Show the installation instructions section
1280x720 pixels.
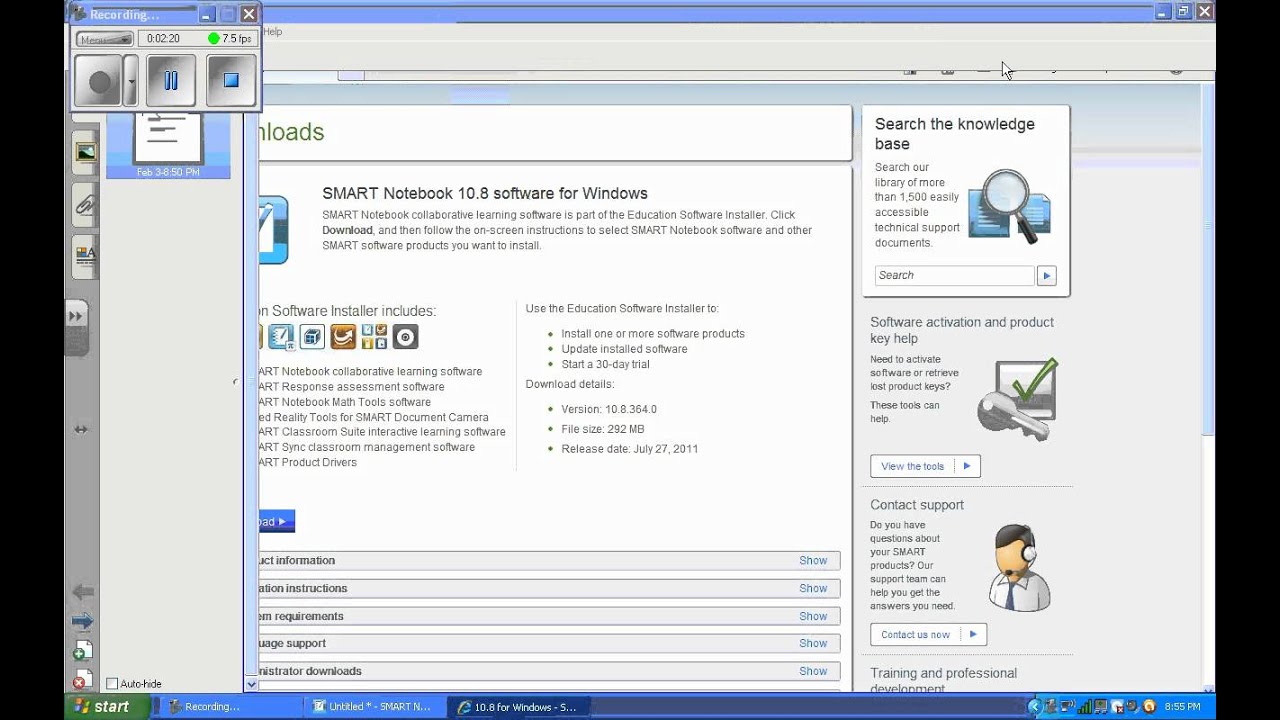click(x=813, y=589)
